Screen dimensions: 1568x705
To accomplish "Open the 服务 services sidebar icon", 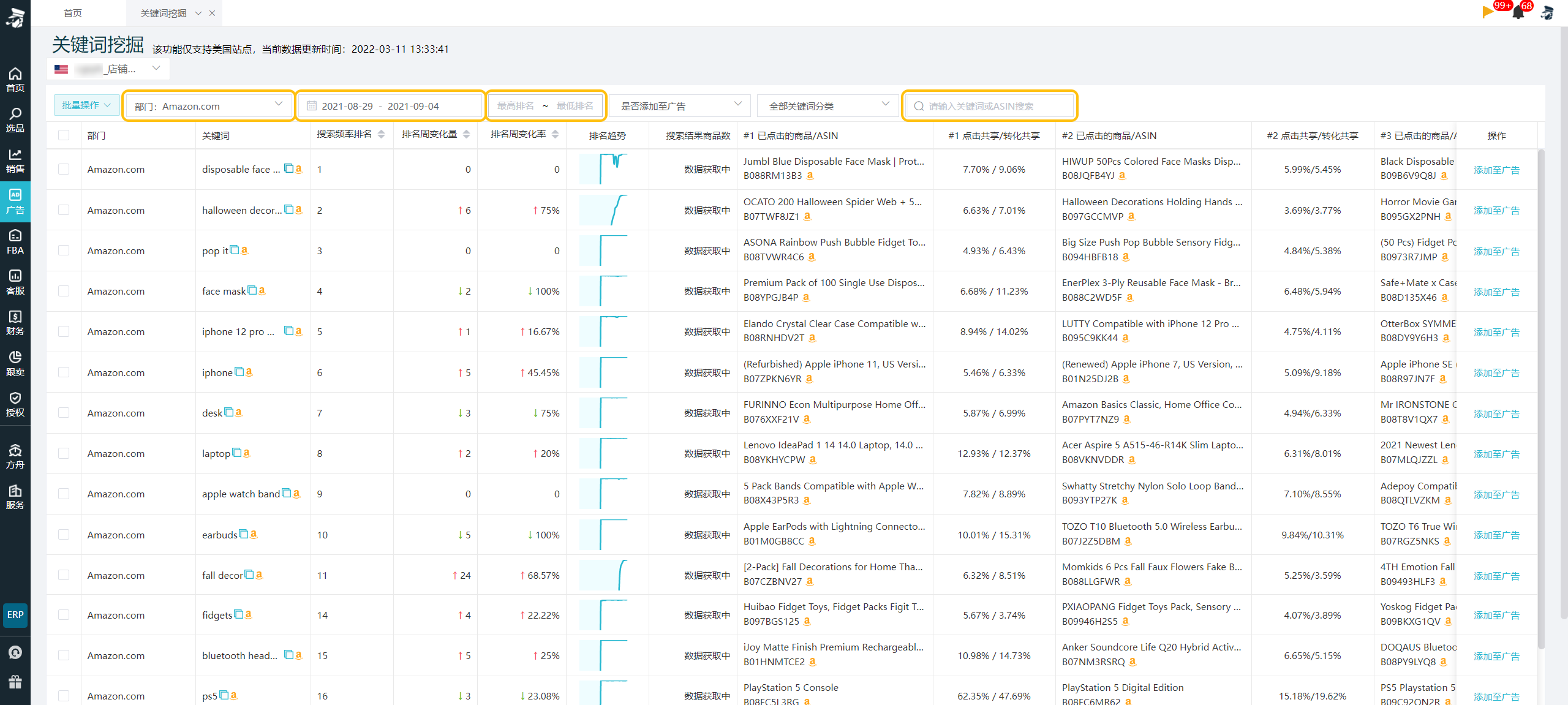I will (x=15, y=497).
